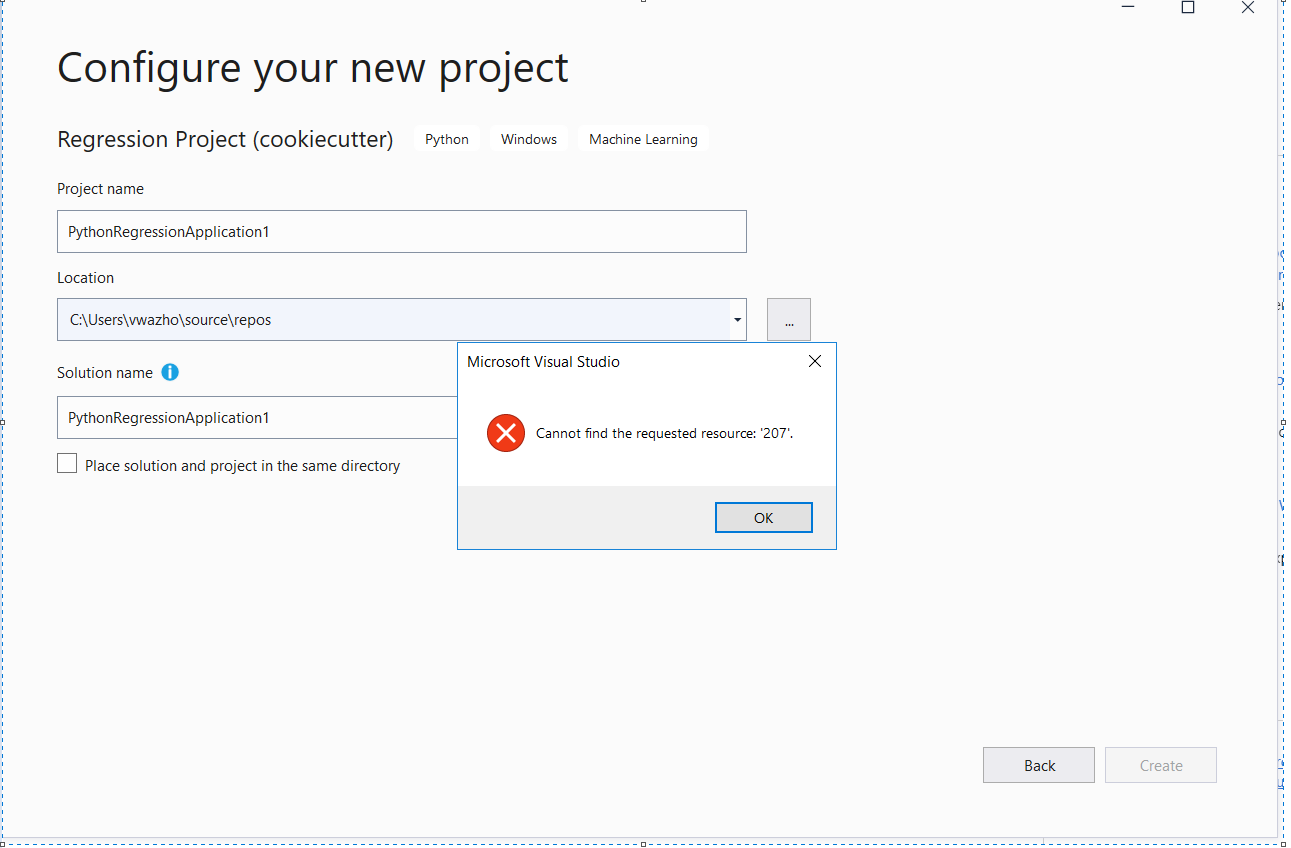Click the Solution name info icon
This screenshot has width=1291, height=848.
170,372
